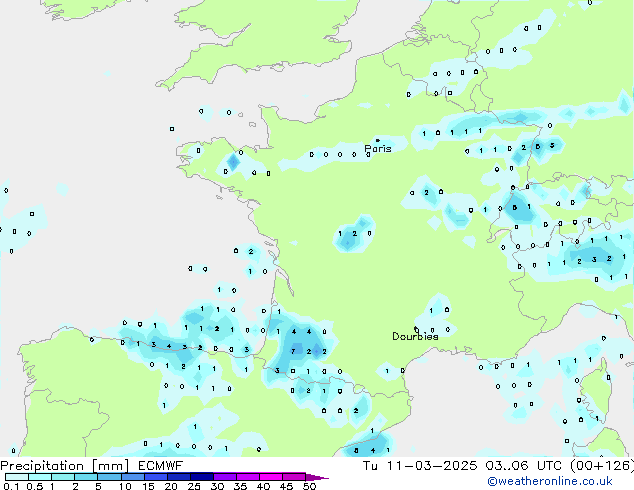Pick legend swatch between 20 and 25
The width and height of the screenshot is (634, 490).
tap(179, 477)
